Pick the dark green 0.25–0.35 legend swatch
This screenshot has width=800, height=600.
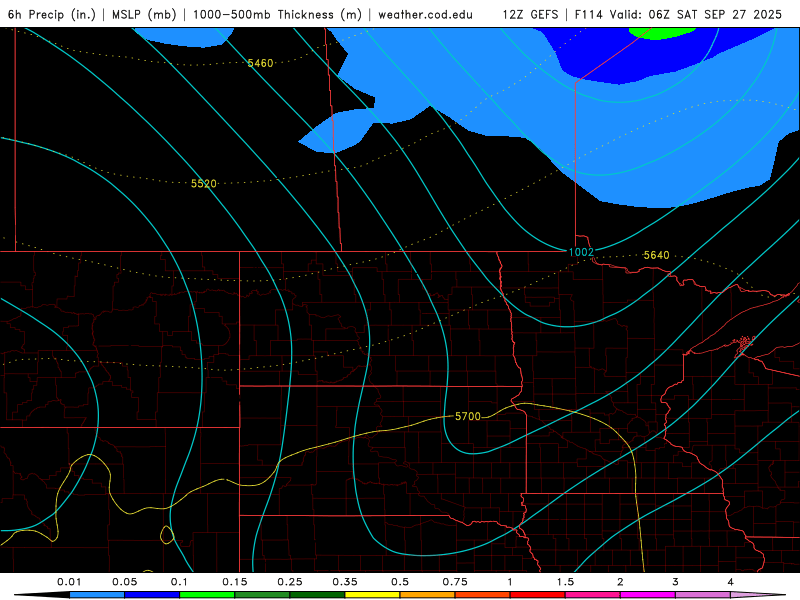(x=317, y=595)
